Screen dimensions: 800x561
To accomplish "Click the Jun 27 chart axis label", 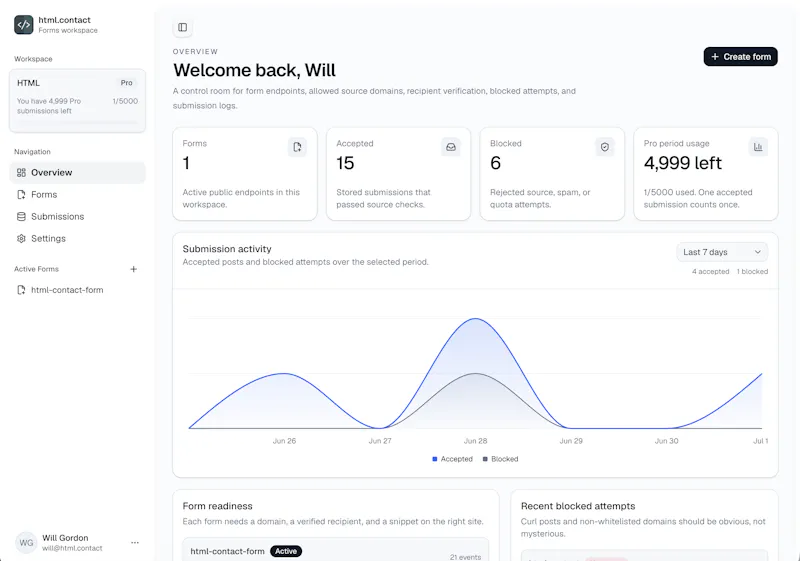I will point(380,441).
